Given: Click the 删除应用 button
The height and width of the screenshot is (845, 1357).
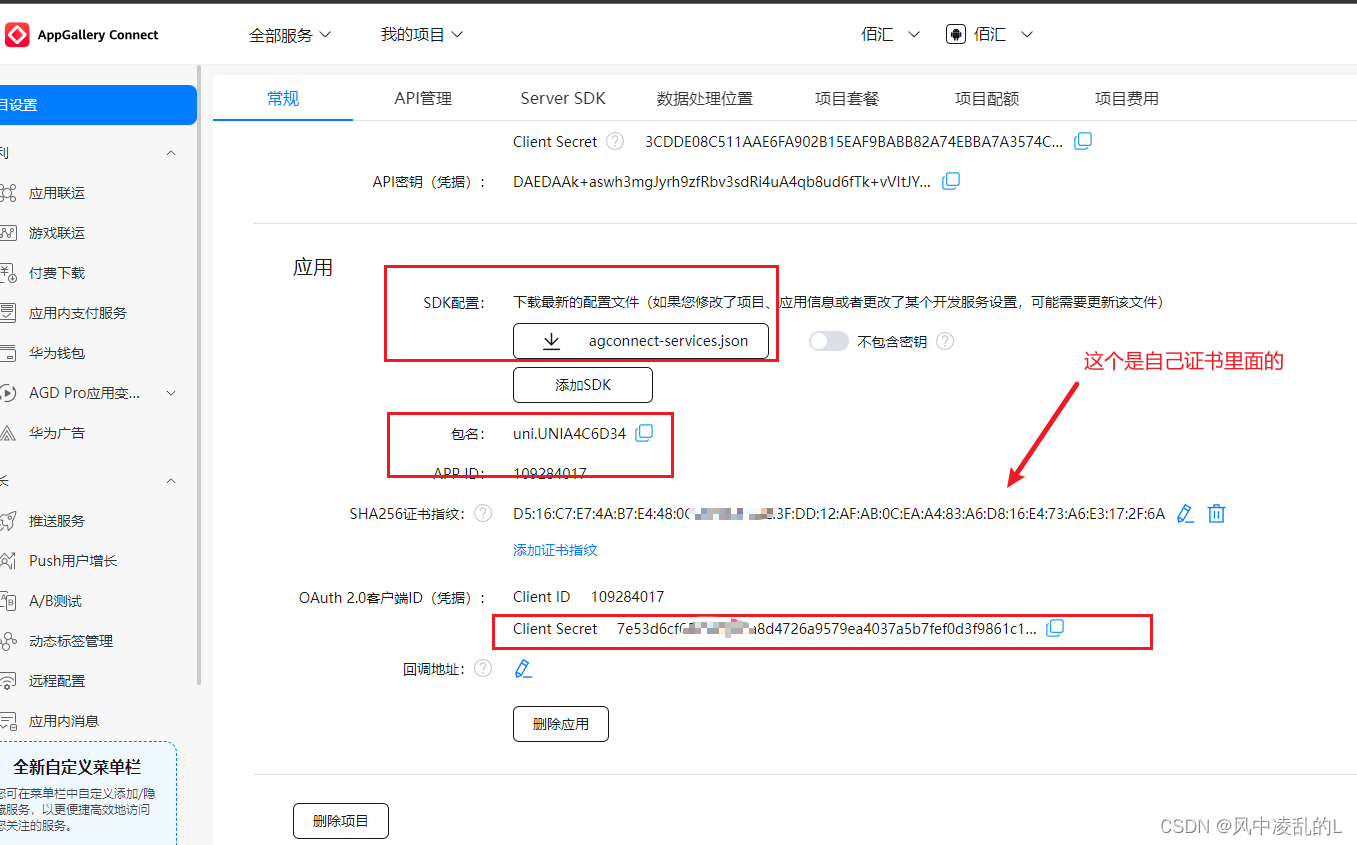Looking at the screenshot, I should [560, 723].
